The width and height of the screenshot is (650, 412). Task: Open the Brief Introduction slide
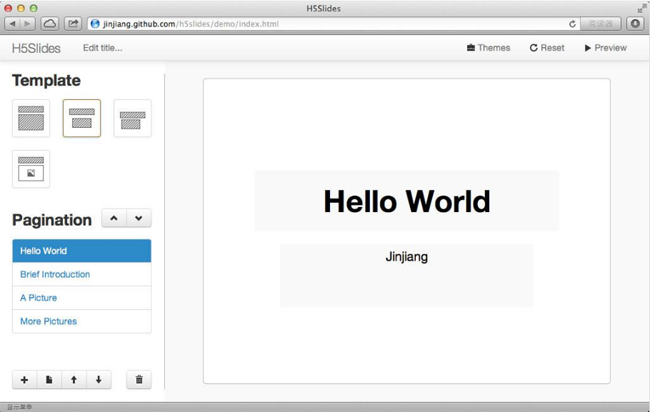55,274
